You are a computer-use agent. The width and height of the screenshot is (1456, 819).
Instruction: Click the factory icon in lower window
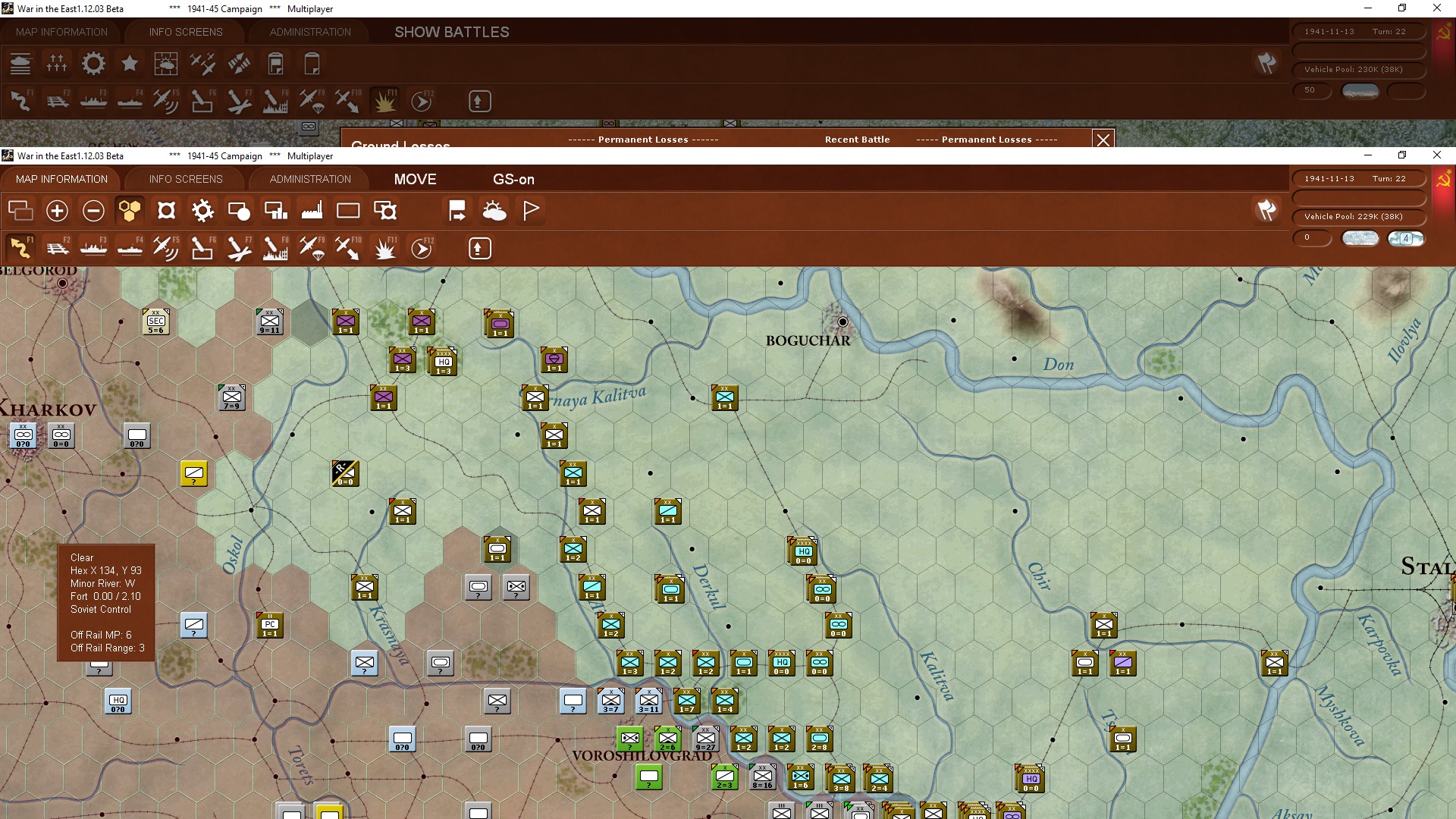click(312, 211)
